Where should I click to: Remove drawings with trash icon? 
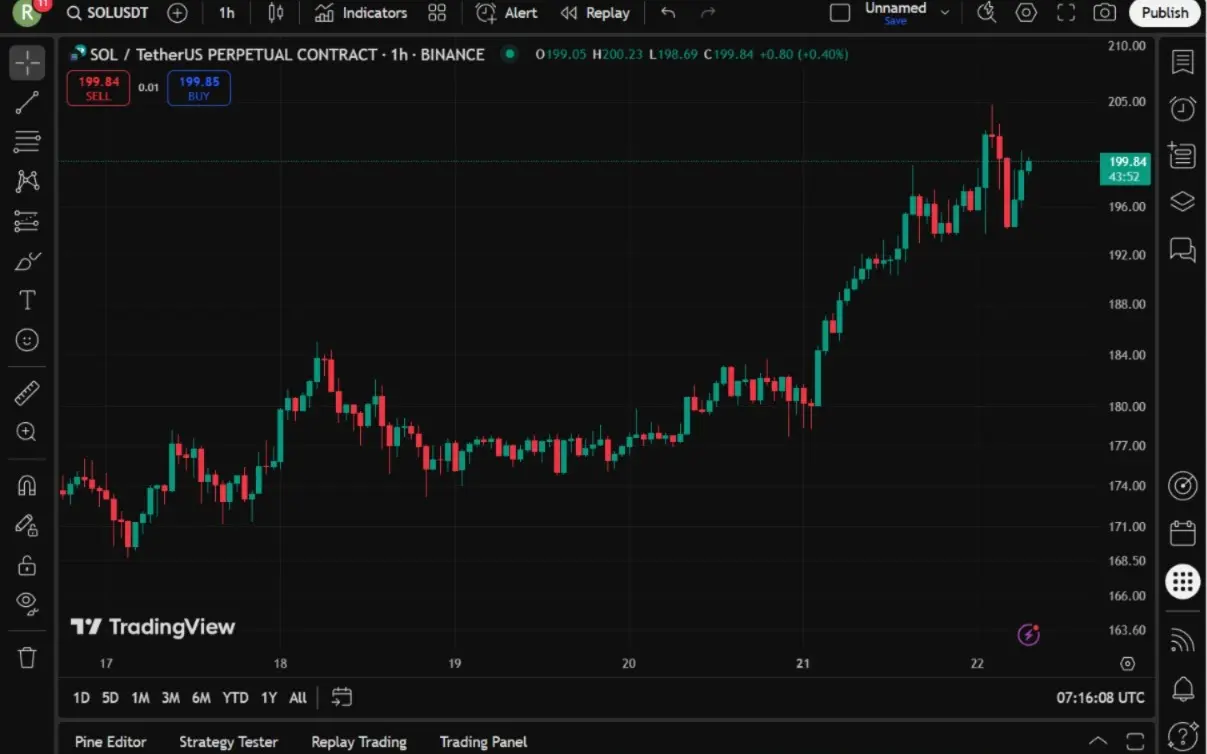tap(27, 657)
